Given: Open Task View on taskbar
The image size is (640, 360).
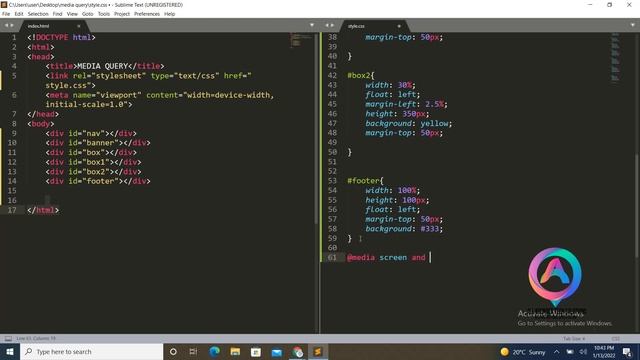Looking at the screenshot, I should click(x=193, y=351).
